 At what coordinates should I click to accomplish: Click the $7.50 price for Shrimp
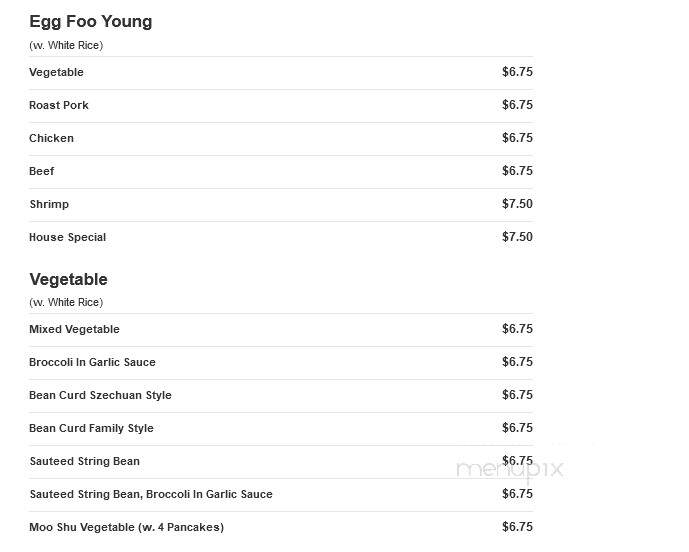[x=517, y=204]
